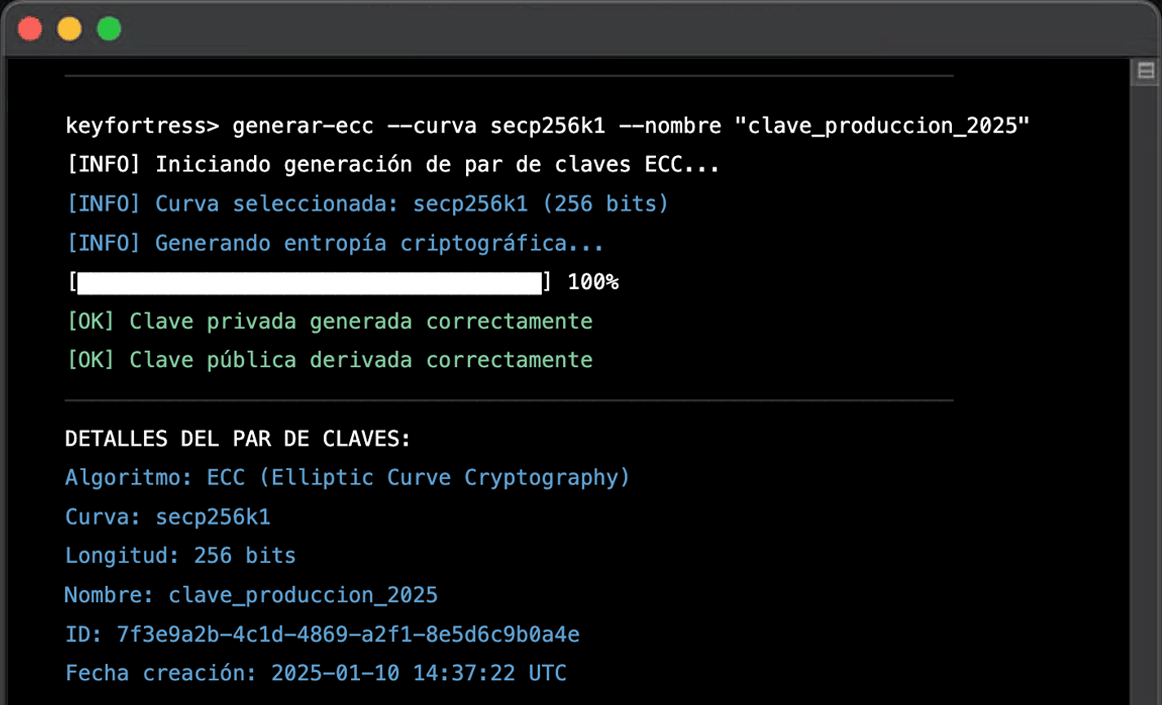Minimize the window using the yellow button
The height and width of the screenshot is (705, 1162).
(x=69, y=29)
